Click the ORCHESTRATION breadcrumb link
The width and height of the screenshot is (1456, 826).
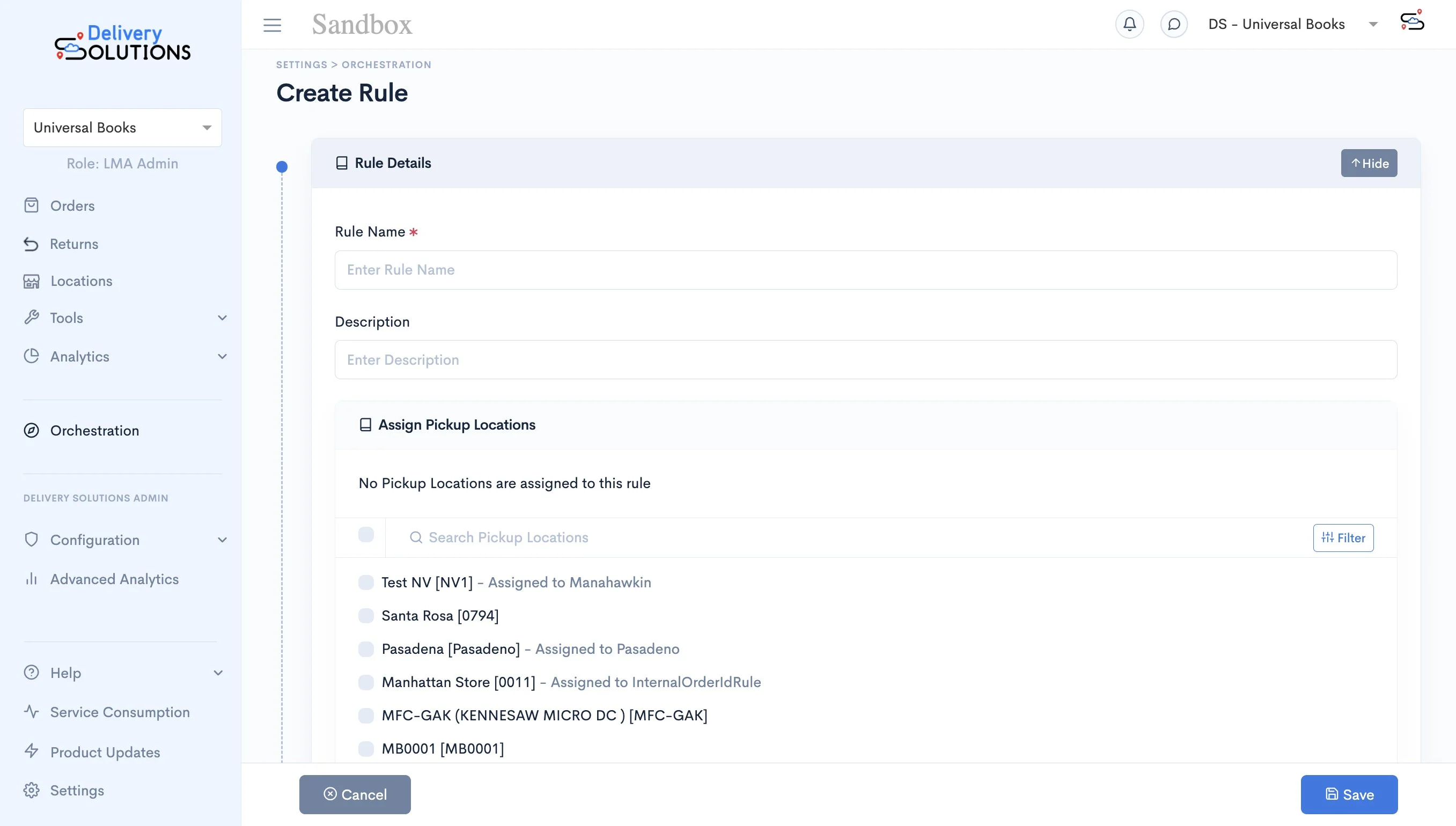pyautogui.click(x=386, y=65)
